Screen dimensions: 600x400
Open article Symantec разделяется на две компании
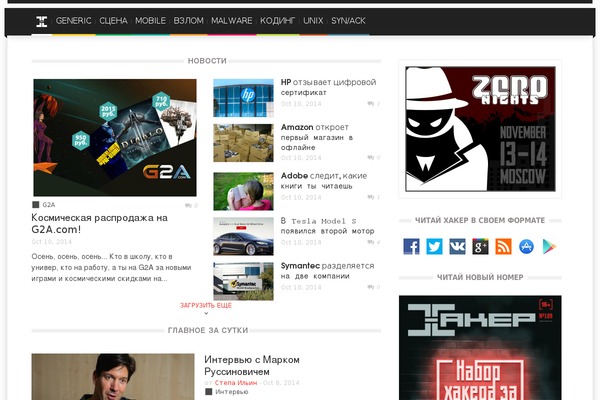click(x=327, y=271)
